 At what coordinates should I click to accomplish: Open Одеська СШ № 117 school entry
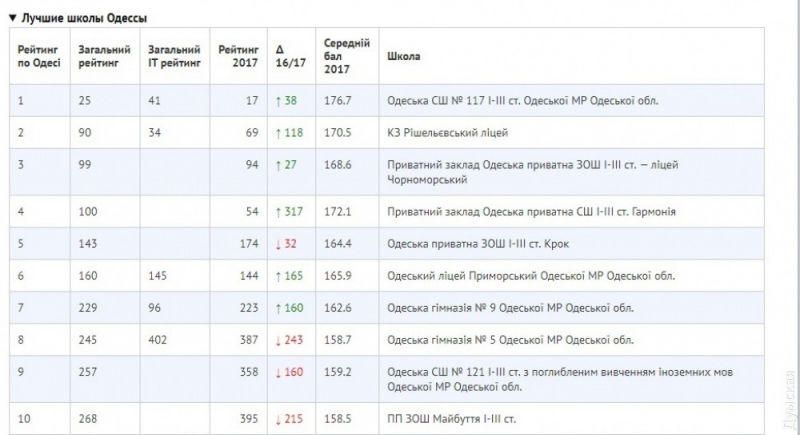[x=522, y=101]
